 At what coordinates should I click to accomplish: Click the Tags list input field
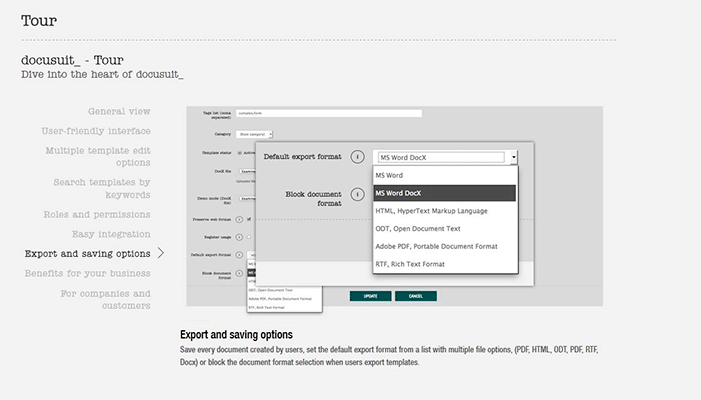point(329,114)
